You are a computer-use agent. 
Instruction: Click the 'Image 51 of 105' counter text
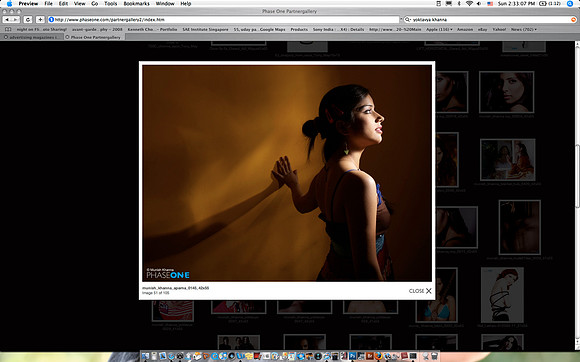click(x=156, y=293)
